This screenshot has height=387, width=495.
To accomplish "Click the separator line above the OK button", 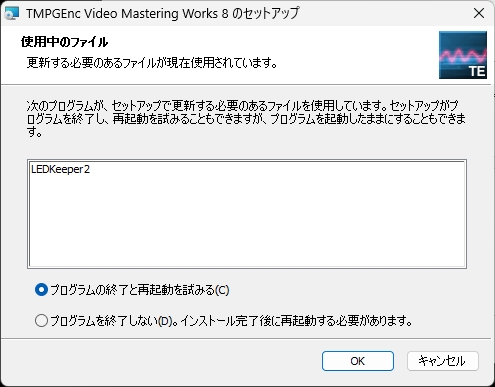I will [246, 339].
